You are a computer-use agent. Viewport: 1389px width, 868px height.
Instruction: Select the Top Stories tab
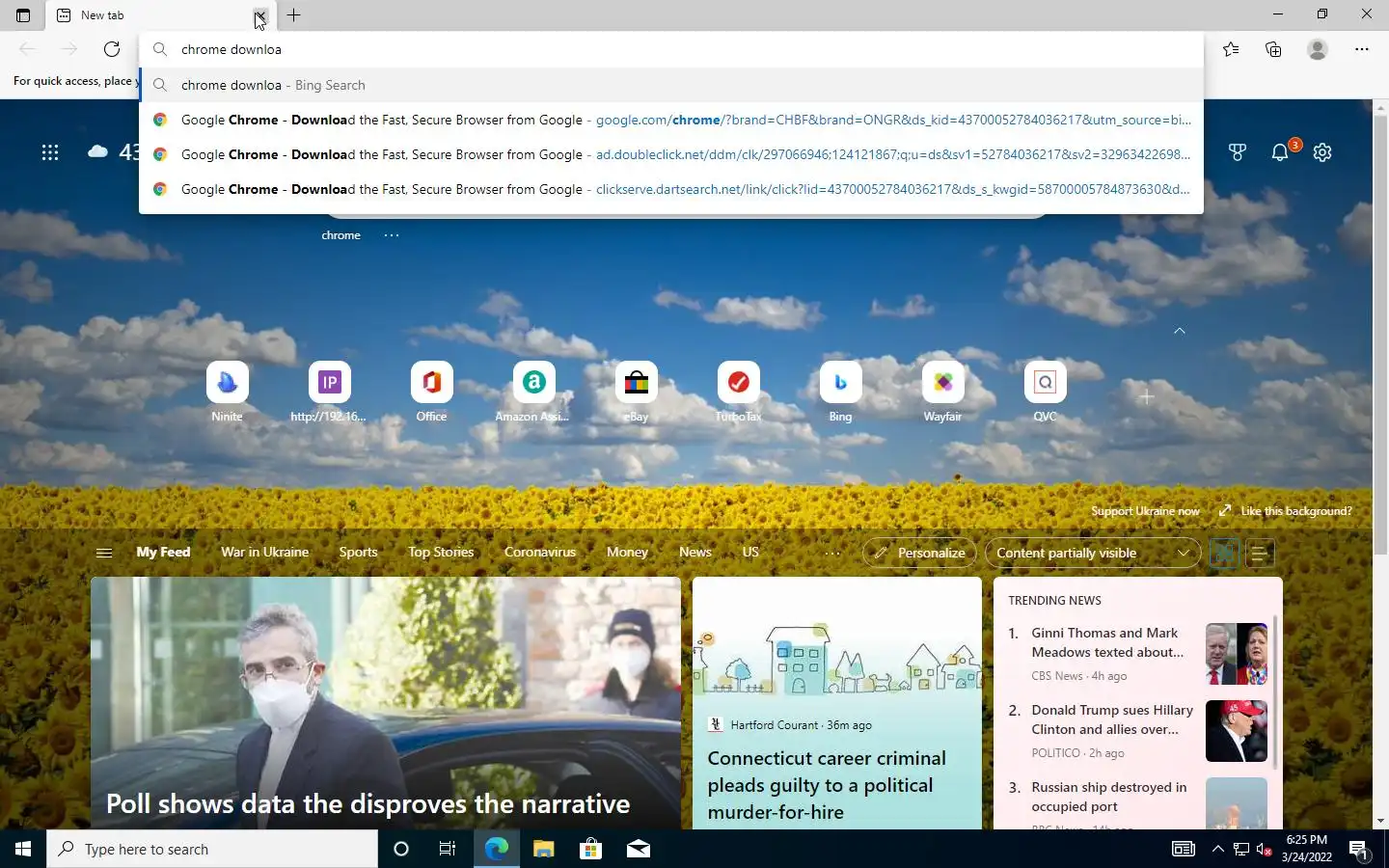(441, 552)
